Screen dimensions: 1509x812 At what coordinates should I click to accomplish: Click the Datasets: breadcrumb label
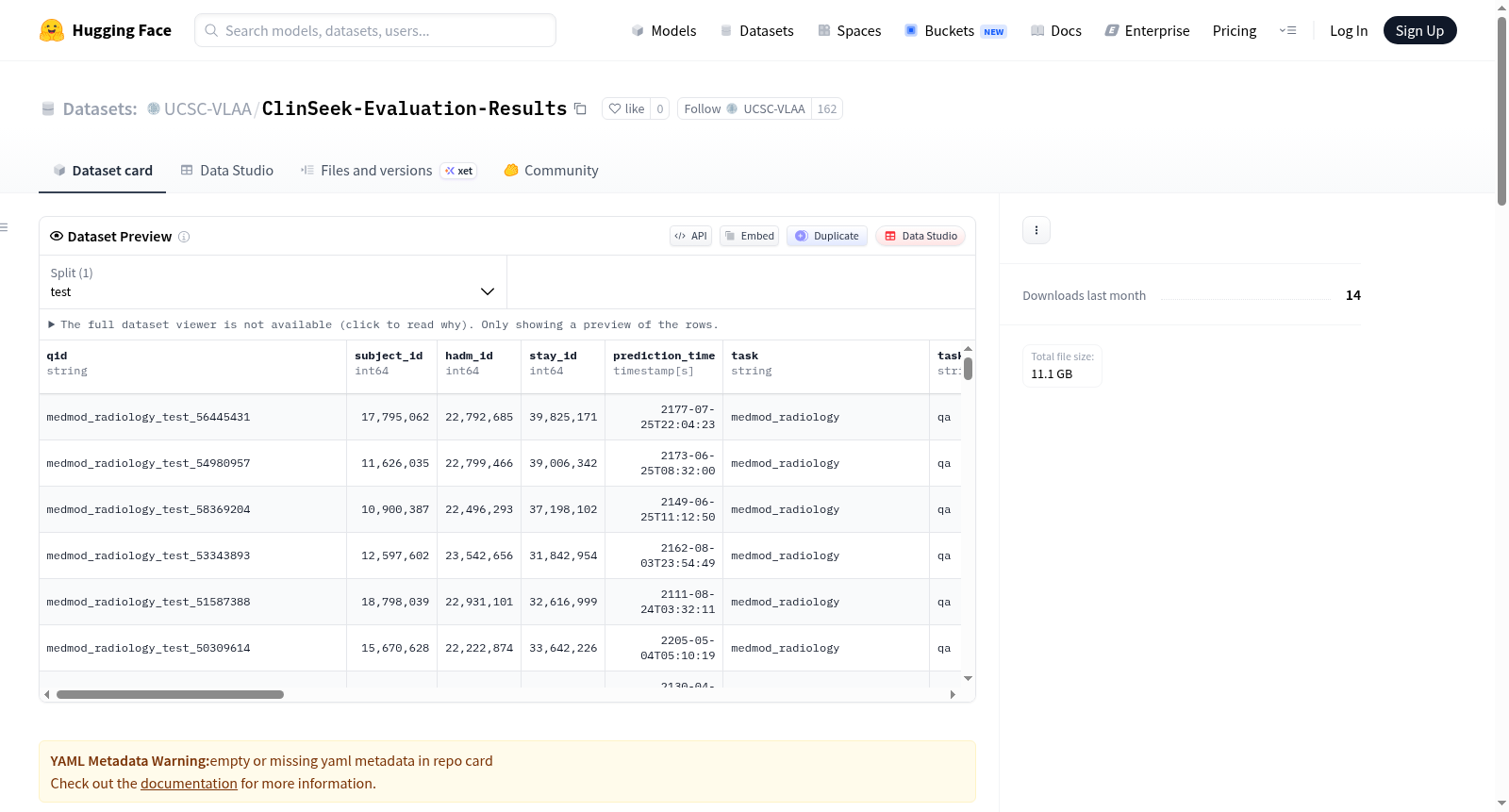coord(100,108)
